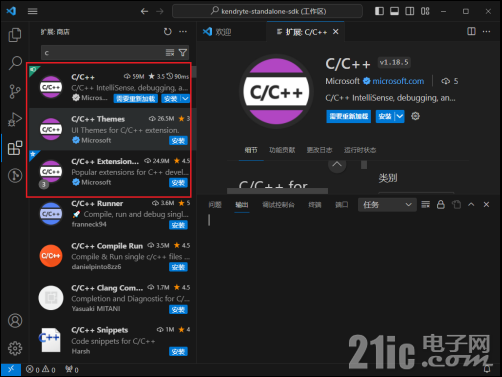Image resolution: width=502 pixels, height=377 pixels.
Task: Switch to the Changelog tab
Action: (x=319, y=150)
